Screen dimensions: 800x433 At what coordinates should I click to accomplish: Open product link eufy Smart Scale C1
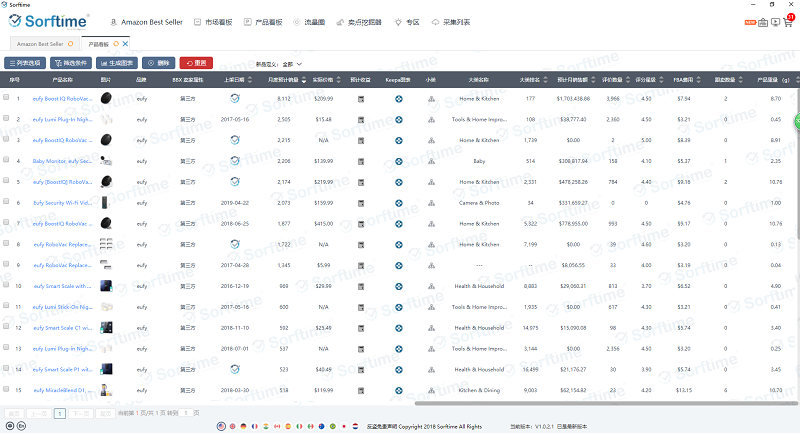(x=62, y=328)
